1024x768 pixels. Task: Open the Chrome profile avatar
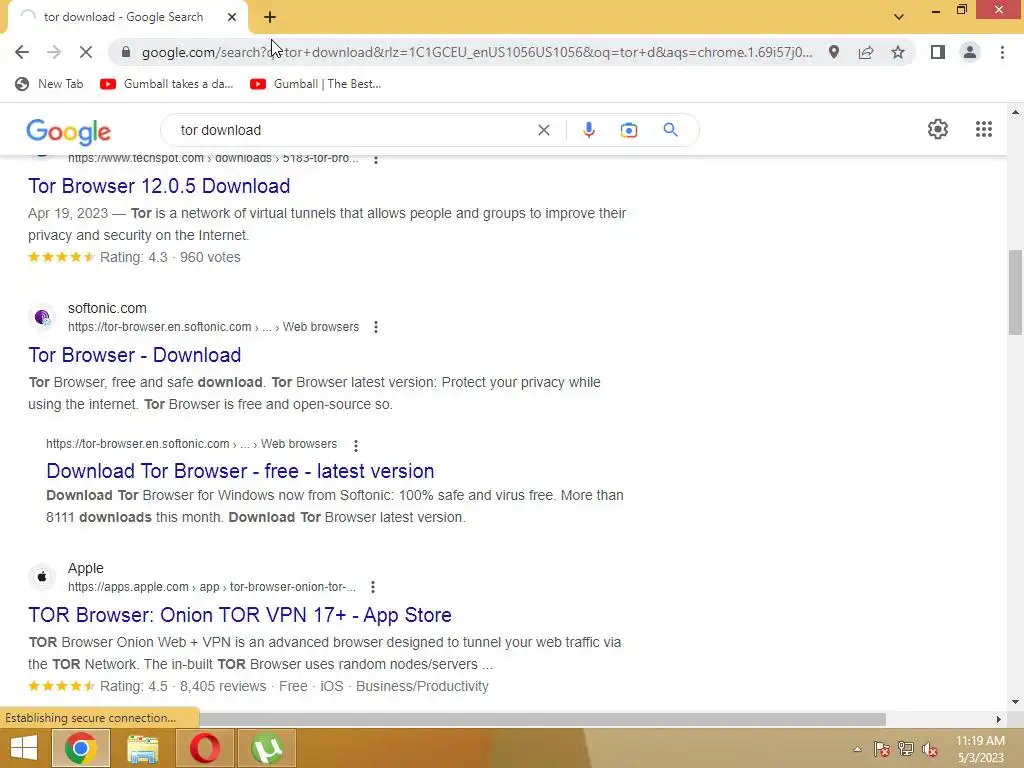pyautogui.click(x=970, y=52)
